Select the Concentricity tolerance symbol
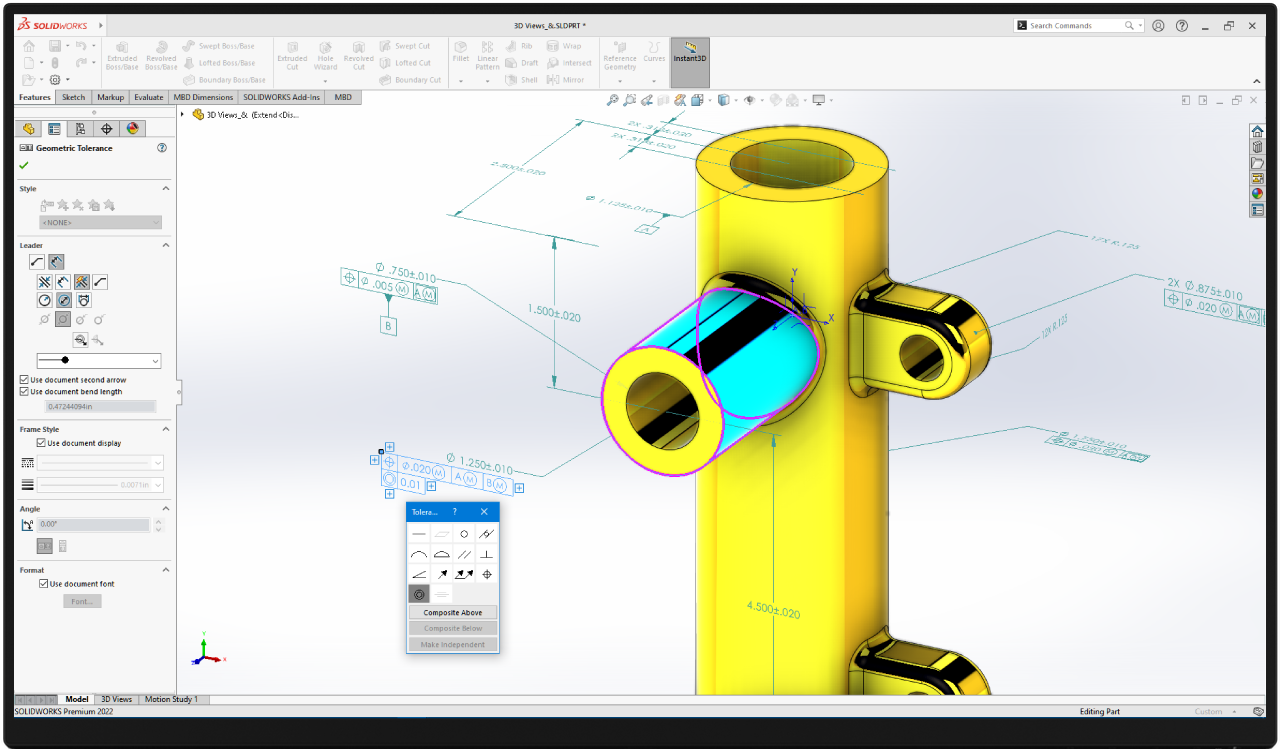1280x752 pixels. pyautogui.click(x=419, y=594)
